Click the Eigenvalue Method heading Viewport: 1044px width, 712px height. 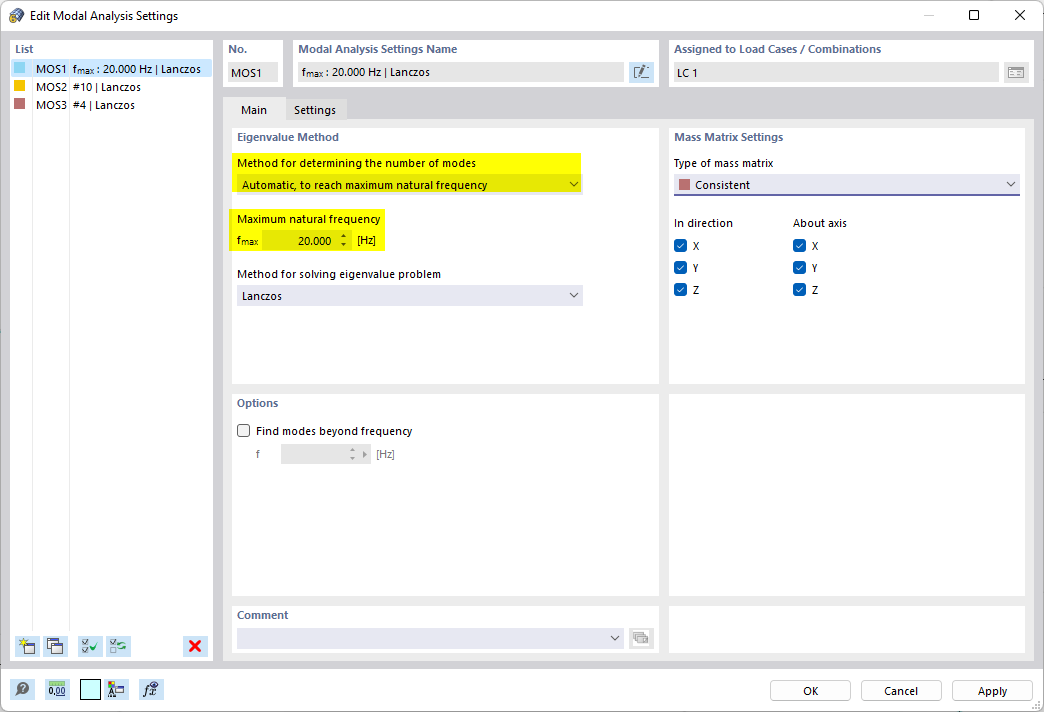288,137
